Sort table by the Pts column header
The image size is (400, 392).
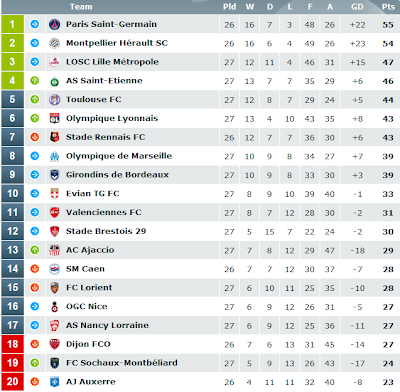point(388,7)
